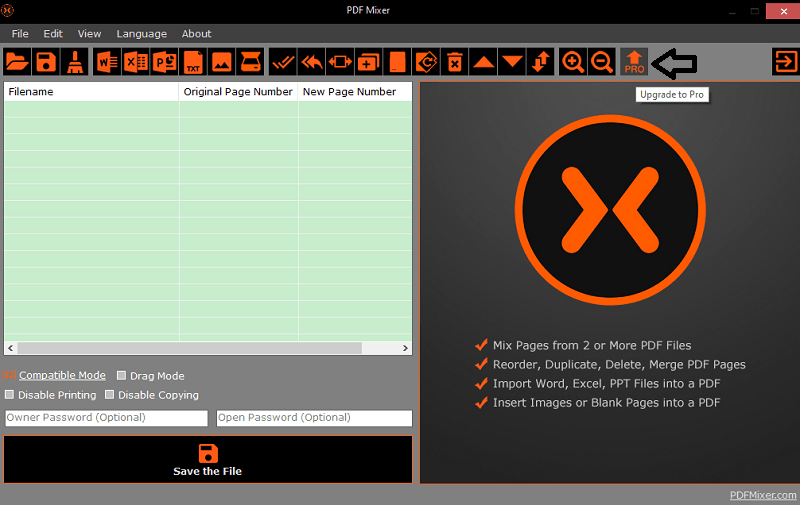Click the Upgrade to Pro icon
800x505 pixels.
pyautogui.click(x=634, y=62)
